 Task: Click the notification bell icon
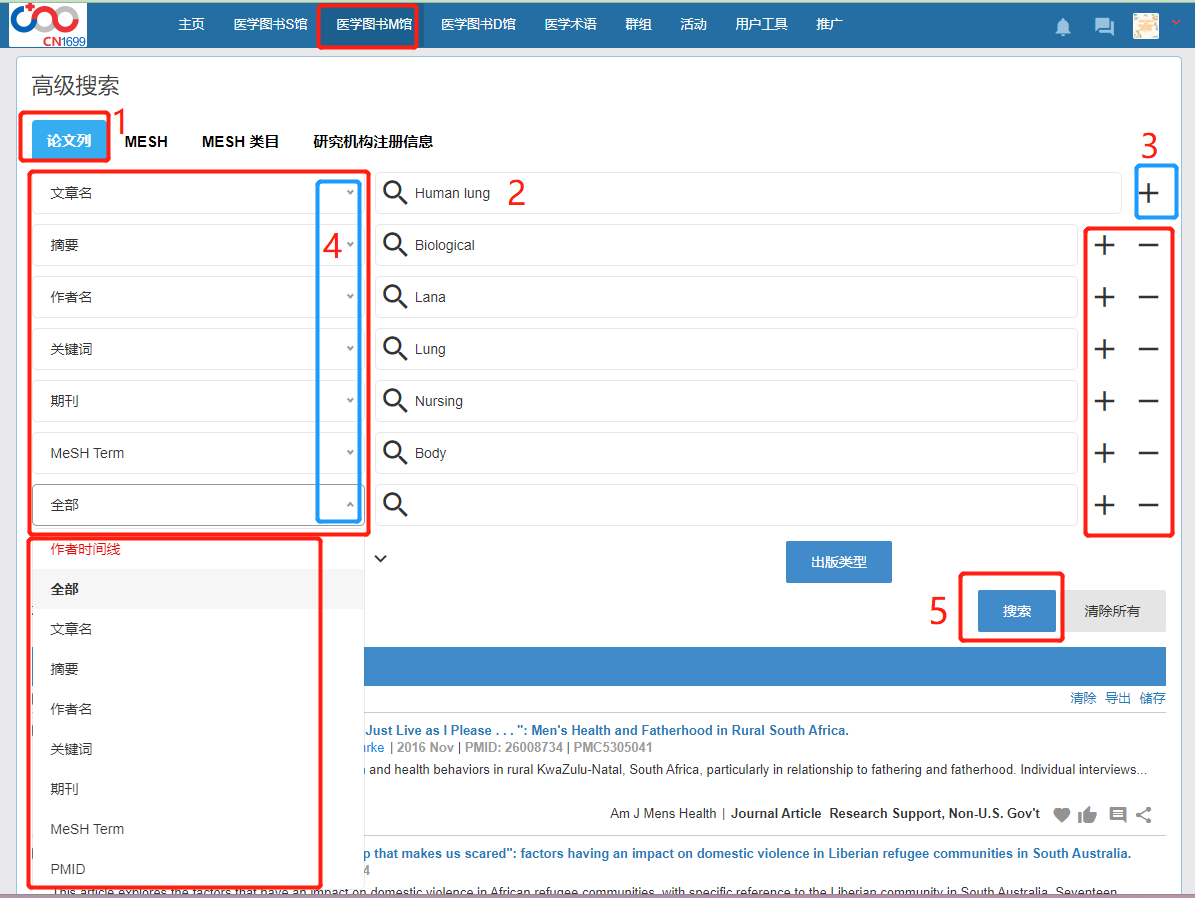click(1063, 27)
